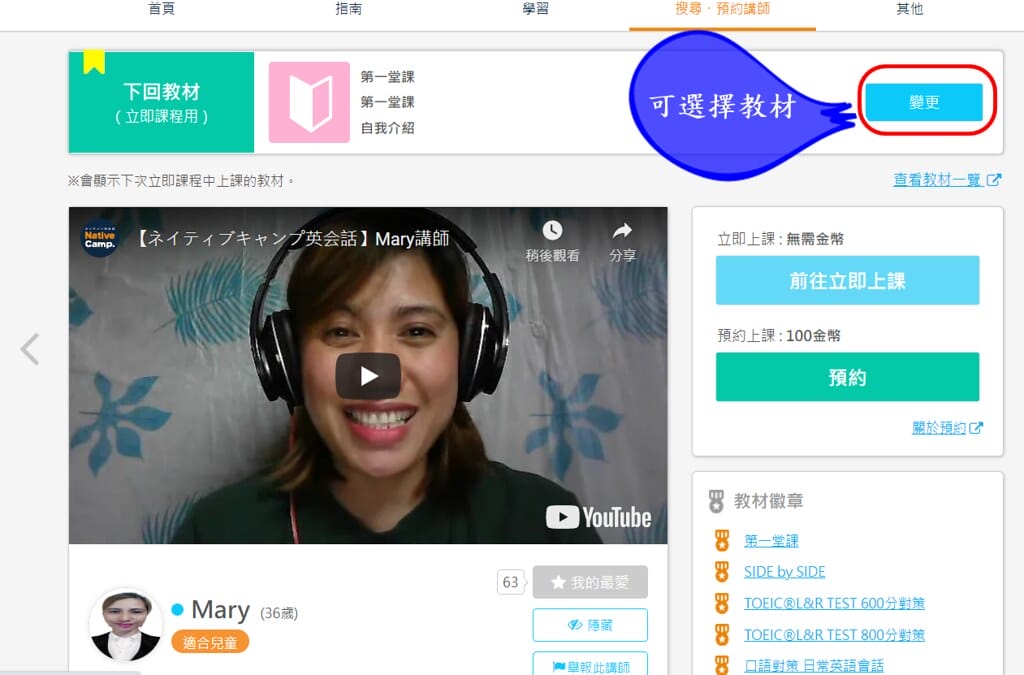1024x675 pixels.
Task: Open video title ネイティブキャンプ英会話 Mary講師
Action: (x=293, y=238)
